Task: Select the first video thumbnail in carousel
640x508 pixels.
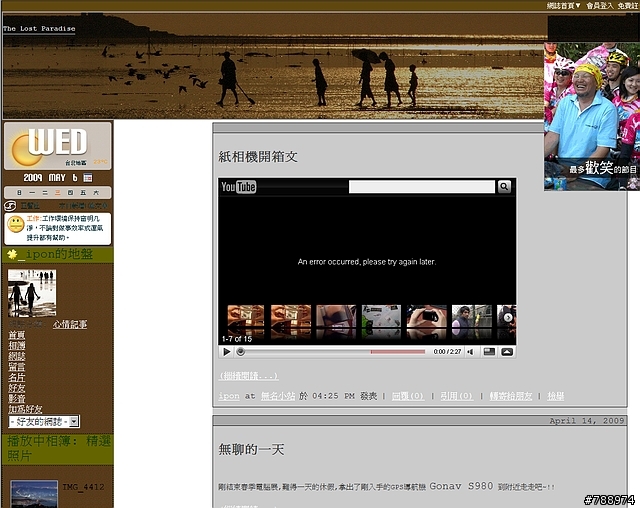Action: 246,317
